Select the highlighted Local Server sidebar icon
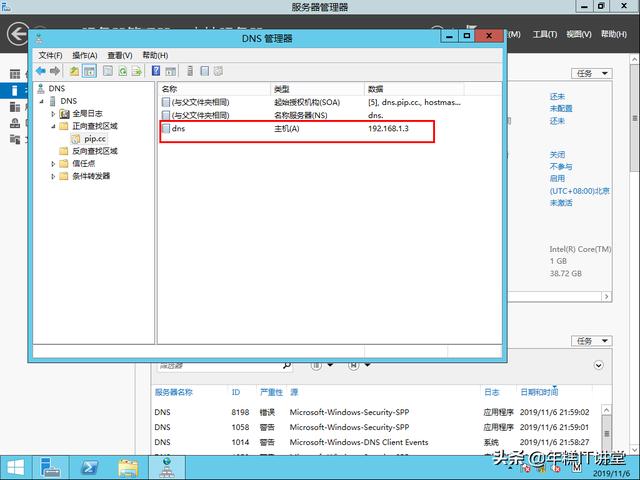The width and height of the screenshot is (640, 480). pos(15,90)
